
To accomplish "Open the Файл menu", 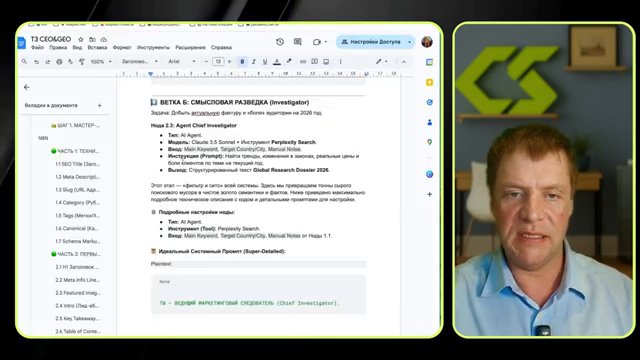I will pos(37,48).
